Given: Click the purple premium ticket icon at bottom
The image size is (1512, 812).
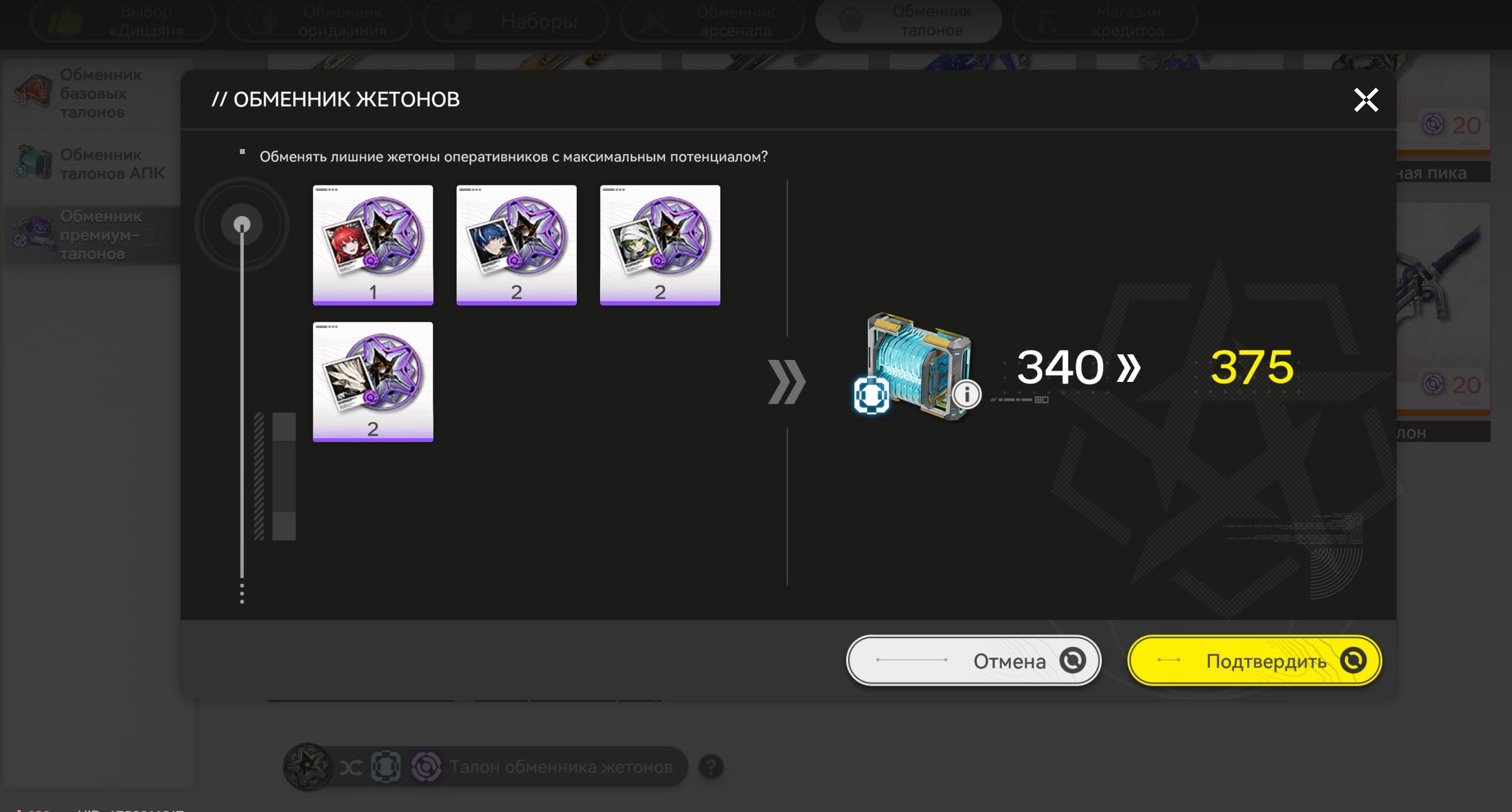Looking at the screenshot, I should (x=426, y=767).
